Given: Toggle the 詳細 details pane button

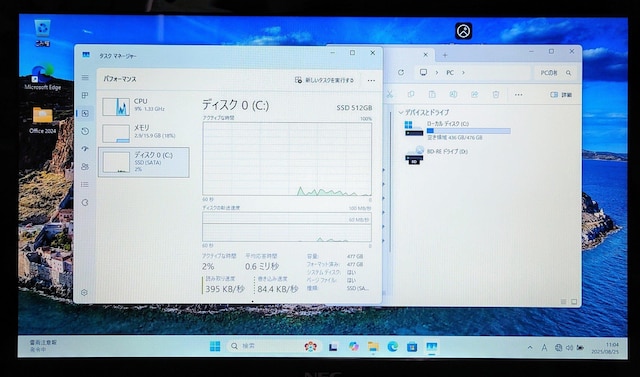Looking at the screenshot, I should point(561,95).
